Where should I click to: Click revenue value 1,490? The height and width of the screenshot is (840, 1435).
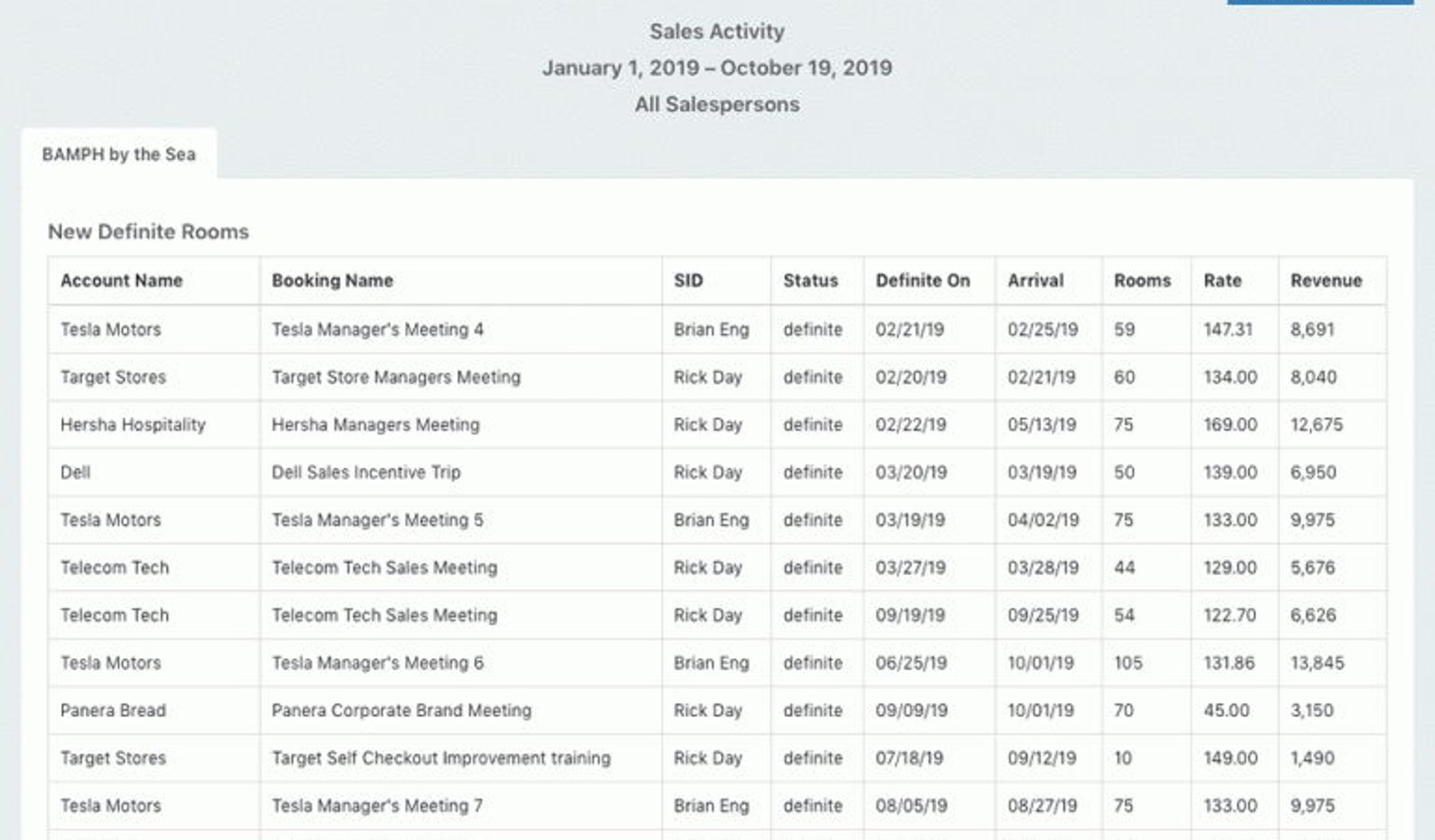[1312, 758]
